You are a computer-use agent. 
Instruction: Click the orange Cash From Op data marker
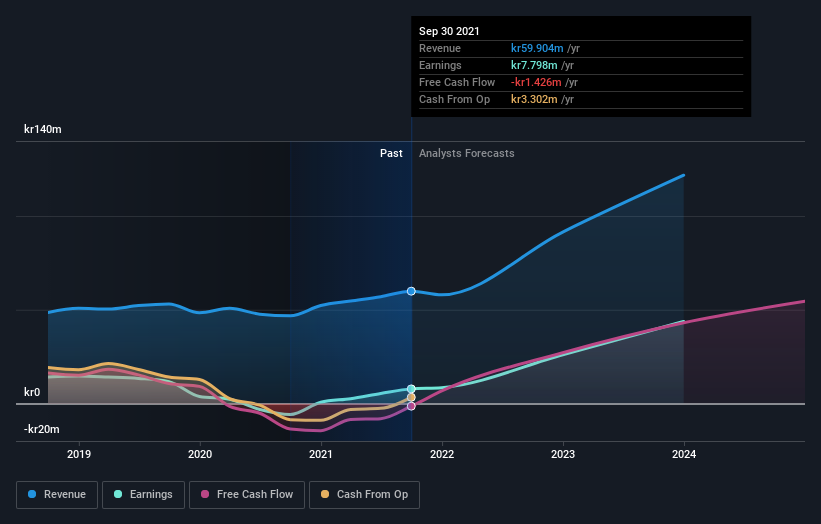(x=411, y=398)
